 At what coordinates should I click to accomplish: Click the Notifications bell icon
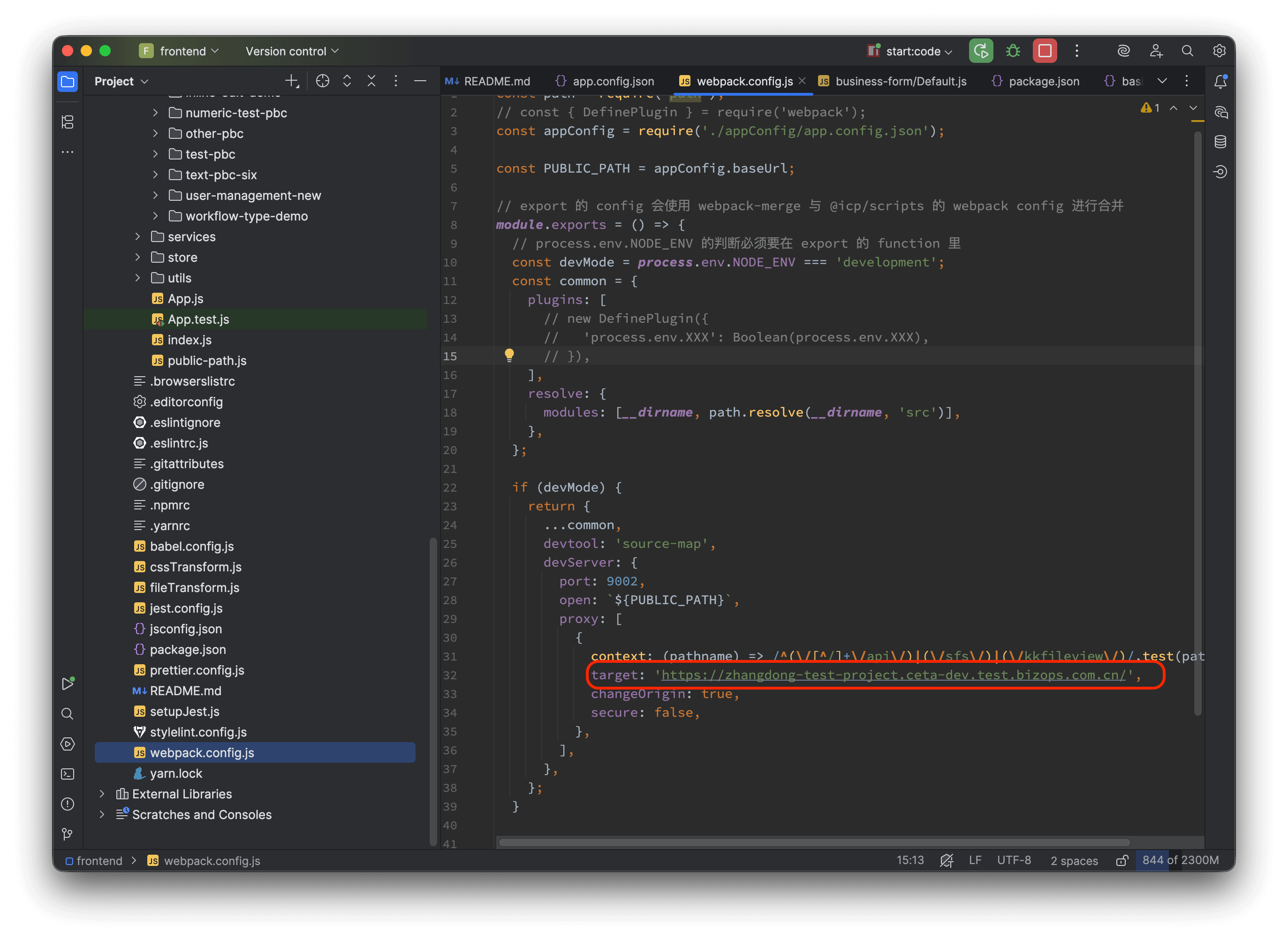pyautogui.click(x=1220, y=82)
